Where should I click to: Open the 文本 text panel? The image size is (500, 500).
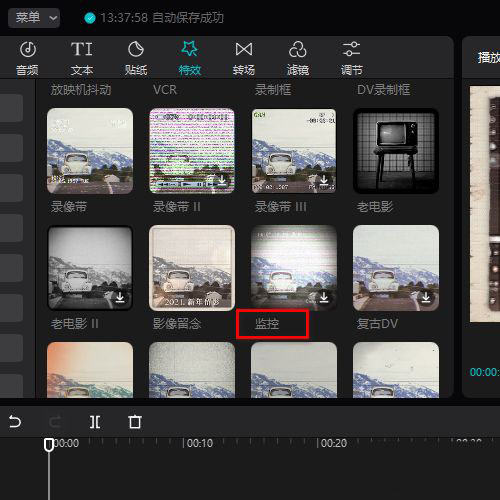click(82, 58)
